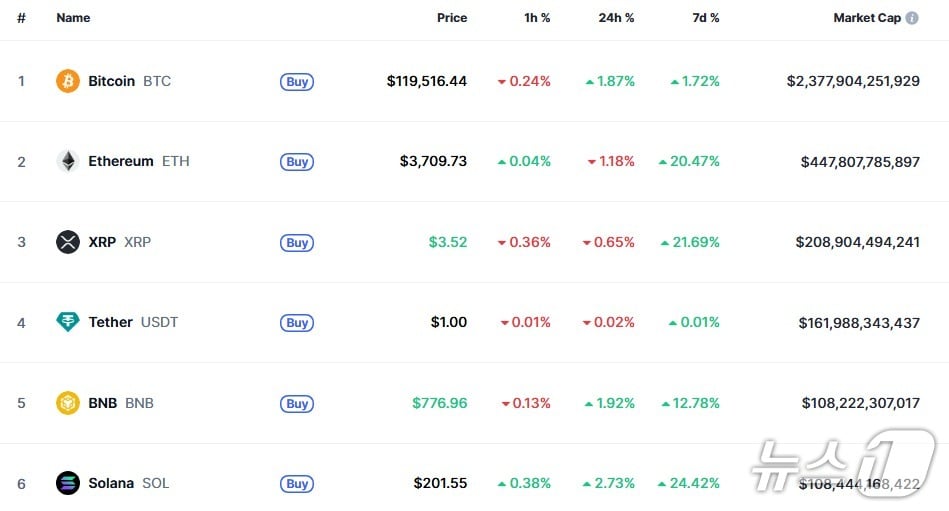This screenshot has height=511, width=949.
Task: Sort by the Price column header
Action: tap(452, 18)
